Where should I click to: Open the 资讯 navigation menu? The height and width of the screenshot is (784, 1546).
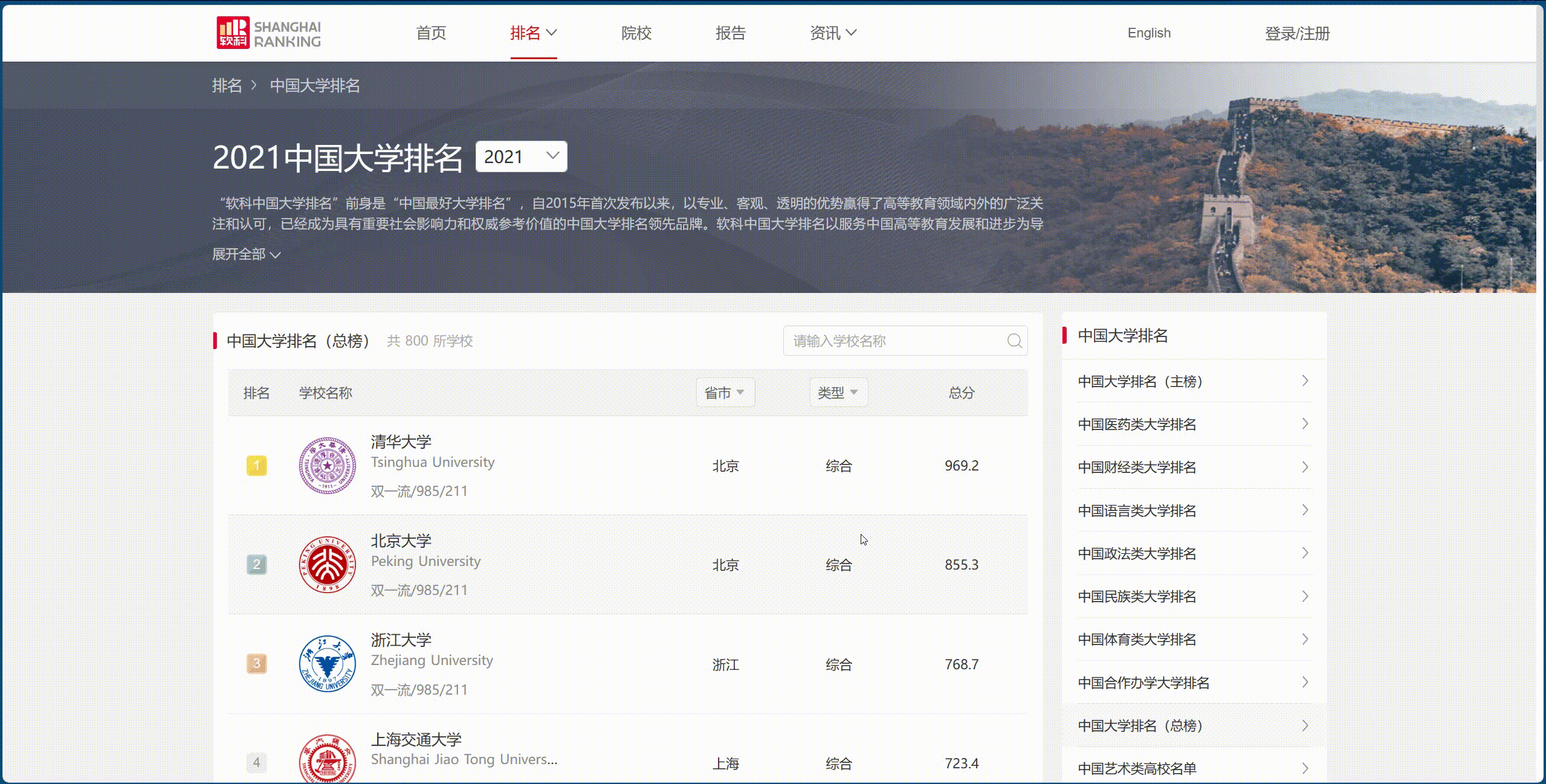(x=833, y=33)
